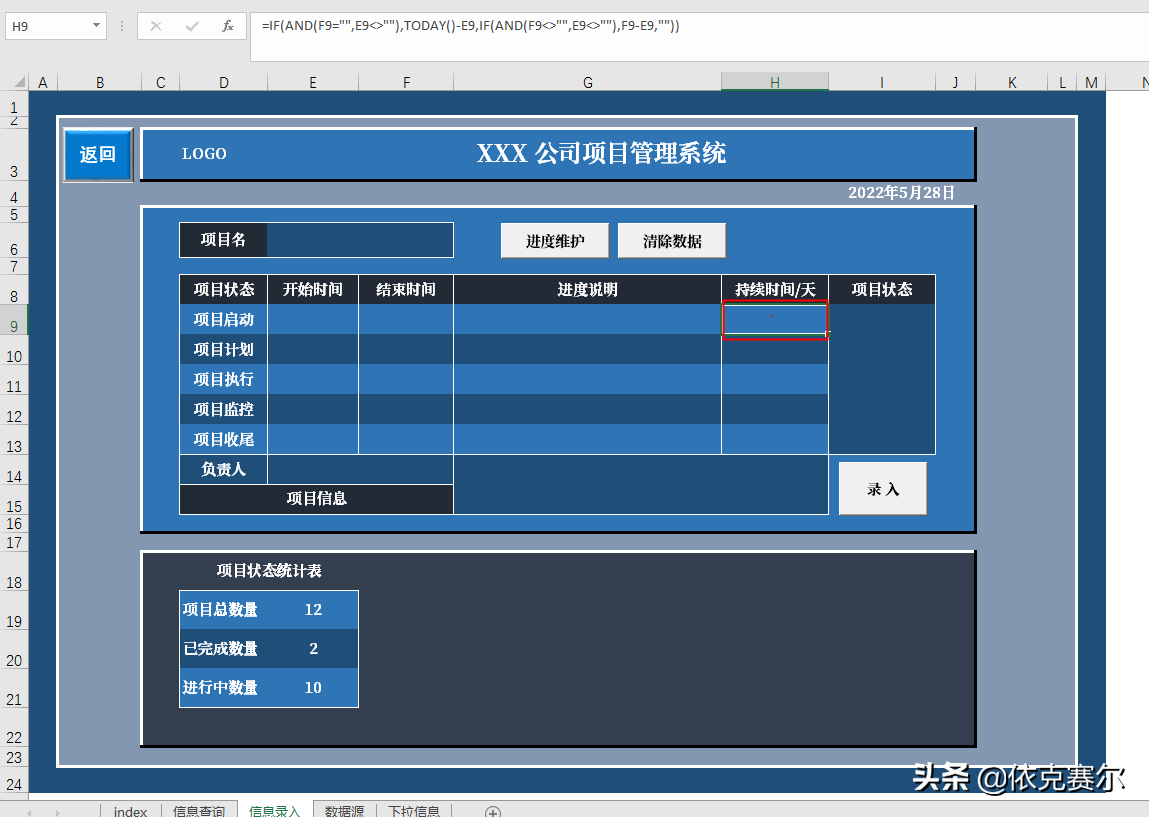The height and width of the screenshot is (817, 1149).
Task: Select column H header
Action: pos(775,82)
